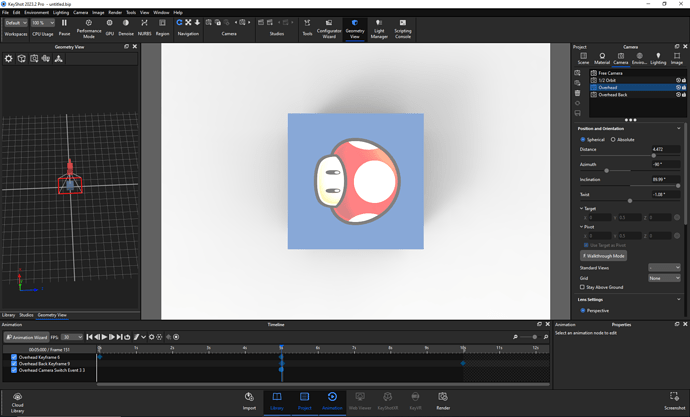This screenshot has width=690, height=417.
Task: Open animation timeline settings gear
Action: tap(151, 337)
